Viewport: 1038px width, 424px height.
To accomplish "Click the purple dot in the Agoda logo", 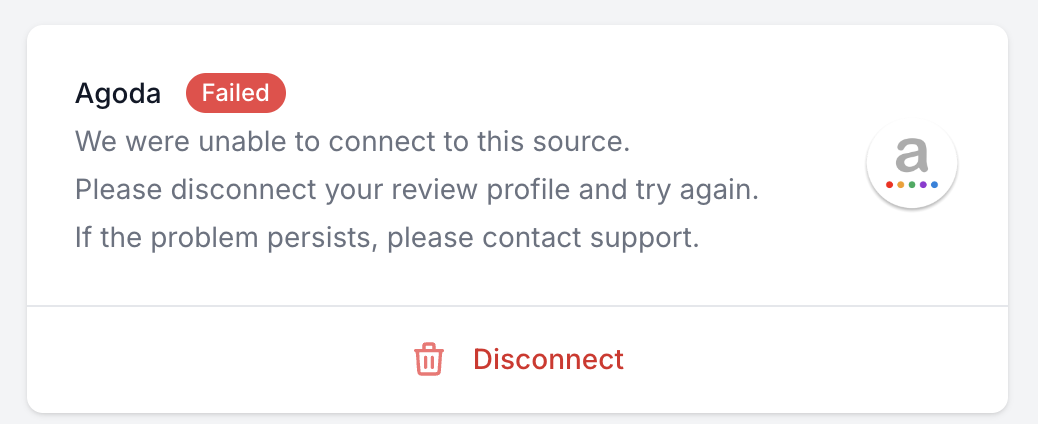I will [923, 185].
